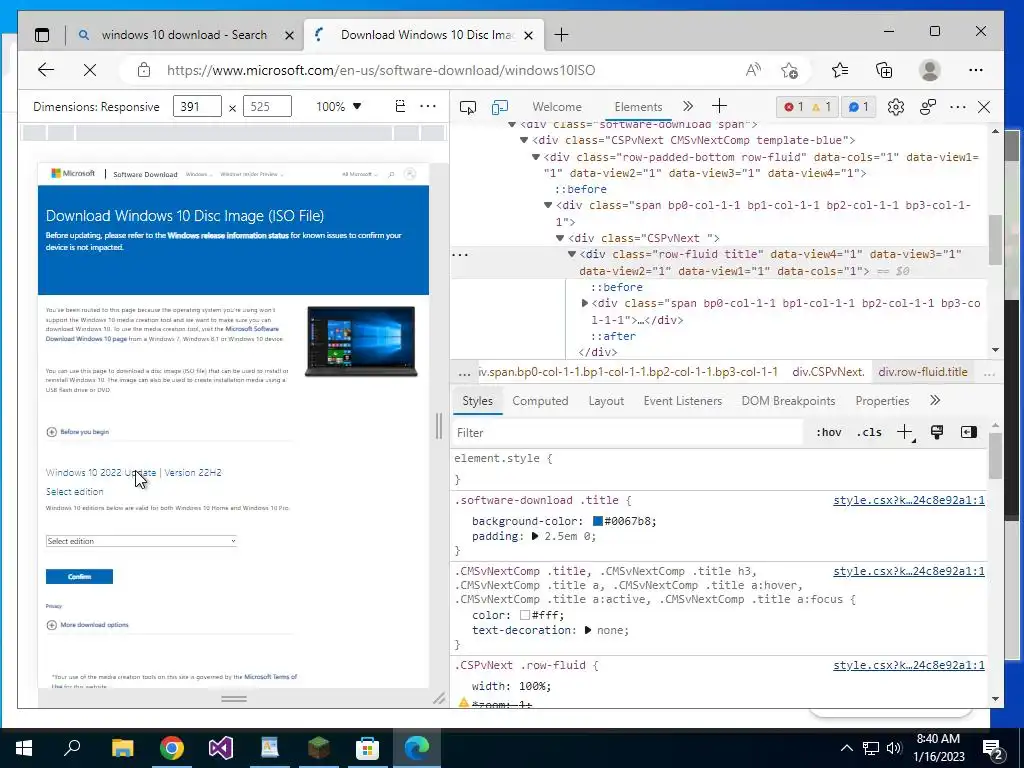This screenshot has height=768, width=1024.
Task: Close the windows 10 download Search tab
Action: click(x=289, y=35)
